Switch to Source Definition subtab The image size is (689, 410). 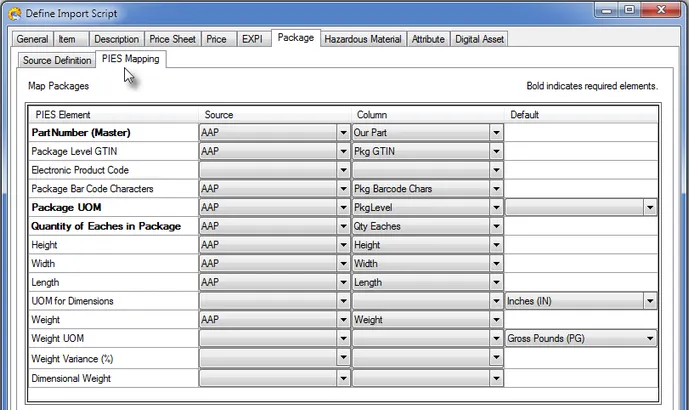tap(57, 60)
